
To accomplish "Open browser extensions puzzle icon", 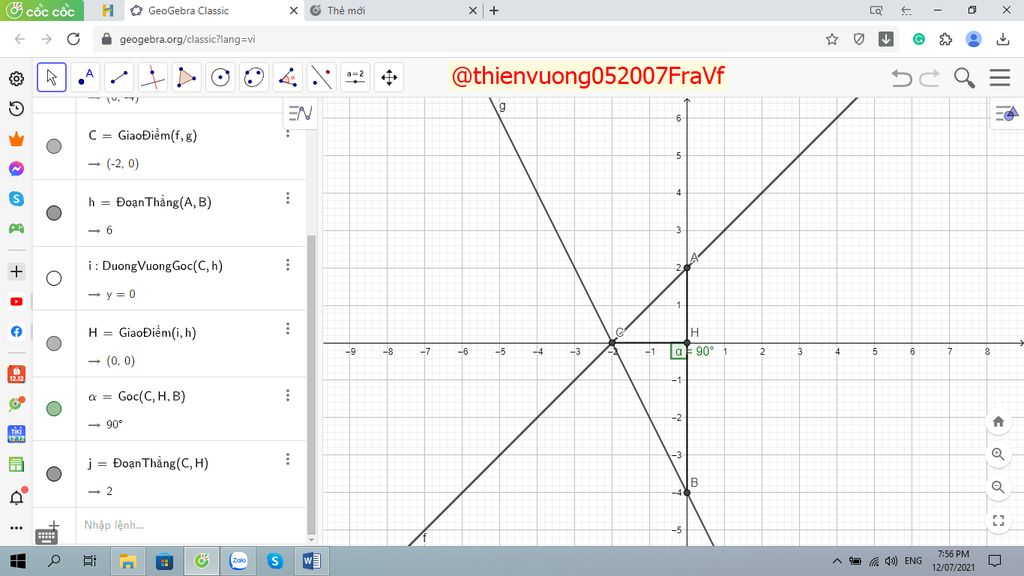I will pos(946,39).
